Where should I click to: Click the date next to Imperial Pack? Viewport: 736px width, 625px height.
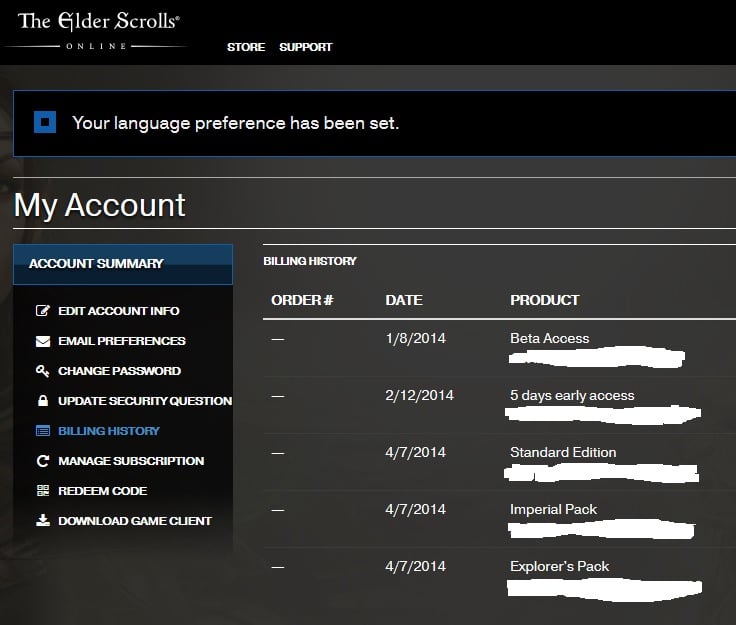415,510
